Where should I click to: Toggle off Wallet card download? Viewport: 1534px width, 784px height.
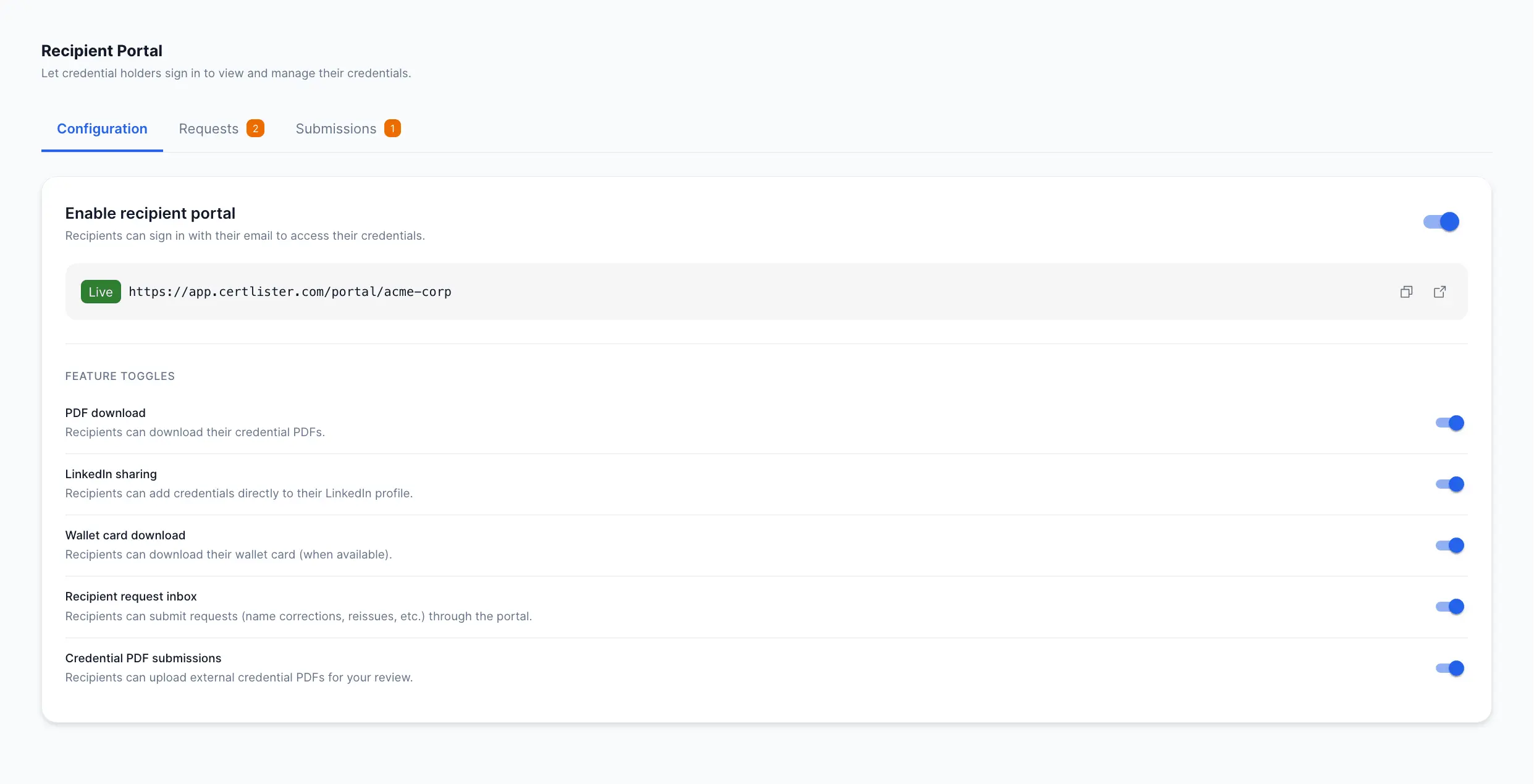tap(1449, 545)
